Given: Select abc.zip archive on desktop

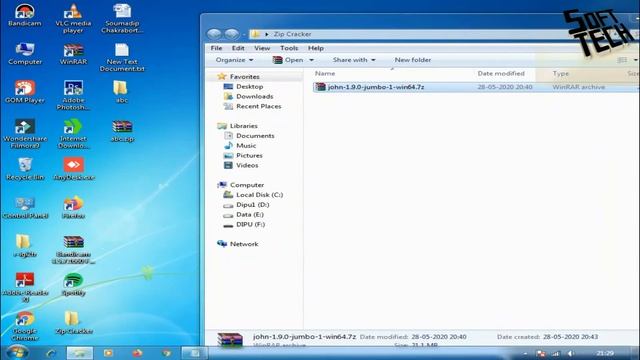Looking at the screenshot, I should click(x=122, y=131).
